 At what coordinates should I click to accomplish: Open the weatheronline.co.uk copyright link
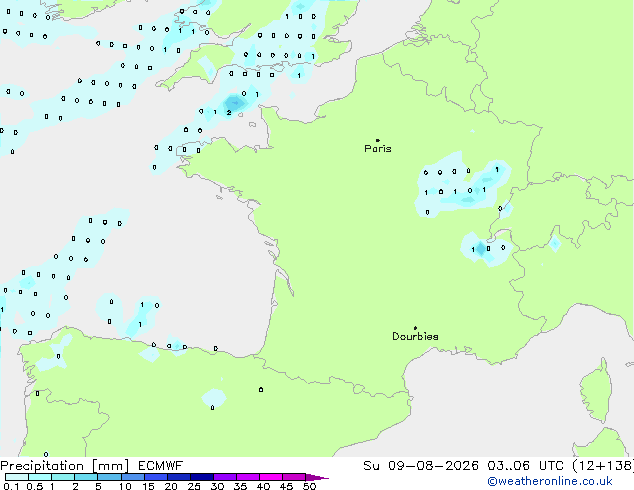click(x=550, y=481)
